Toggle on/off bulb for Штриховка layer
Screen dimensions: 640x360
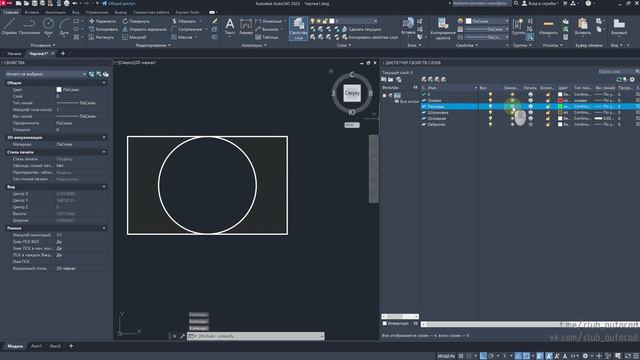(490, 112)
